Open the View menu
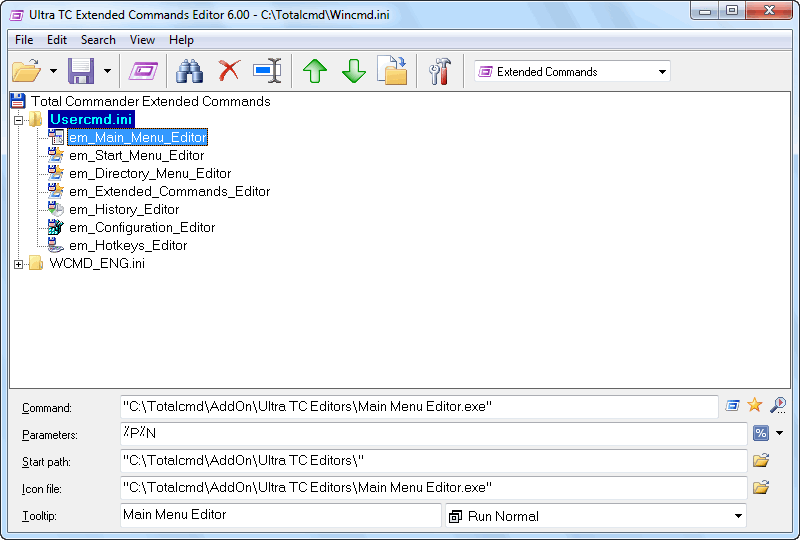Screen dimensions: 800x540 142,40
